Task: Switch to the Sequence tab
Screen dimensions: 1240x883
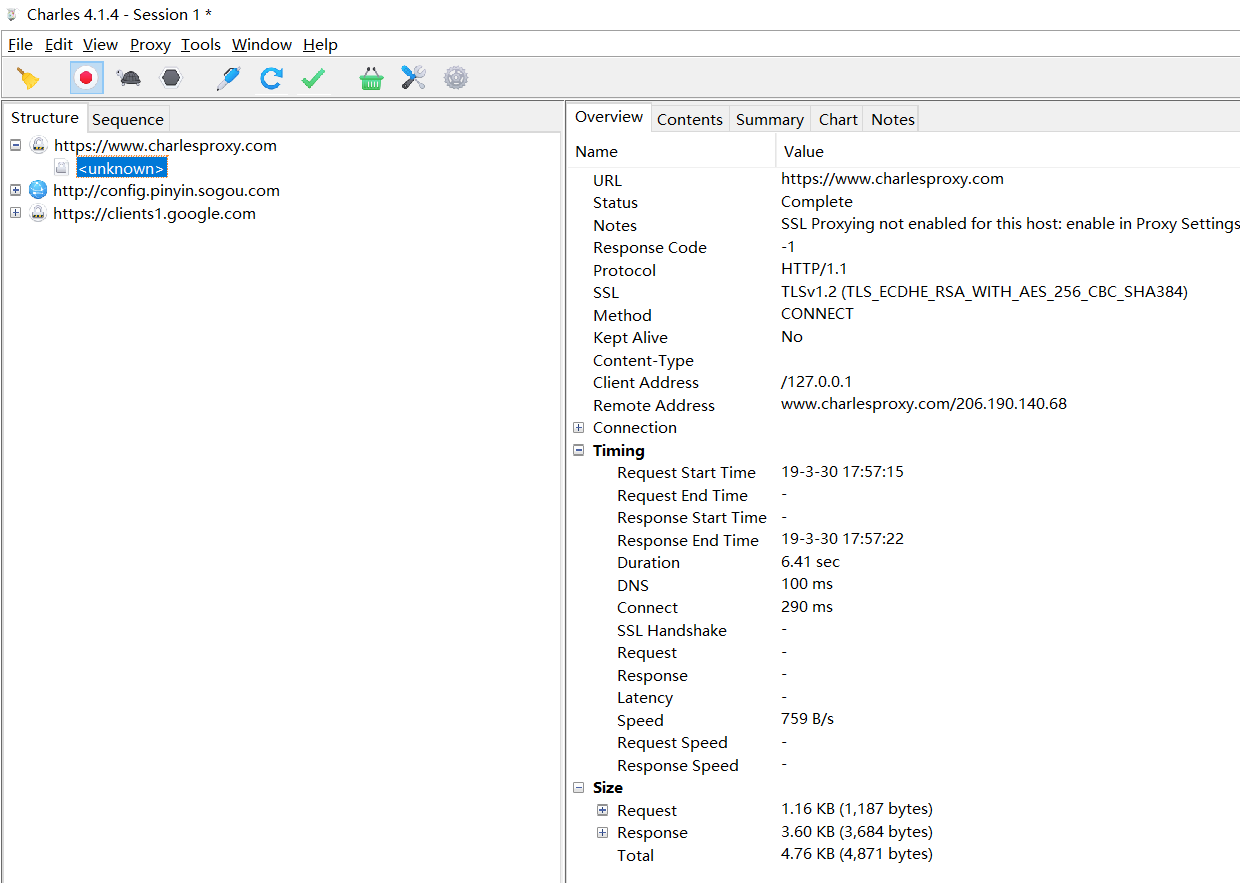Action: [128, 119]
